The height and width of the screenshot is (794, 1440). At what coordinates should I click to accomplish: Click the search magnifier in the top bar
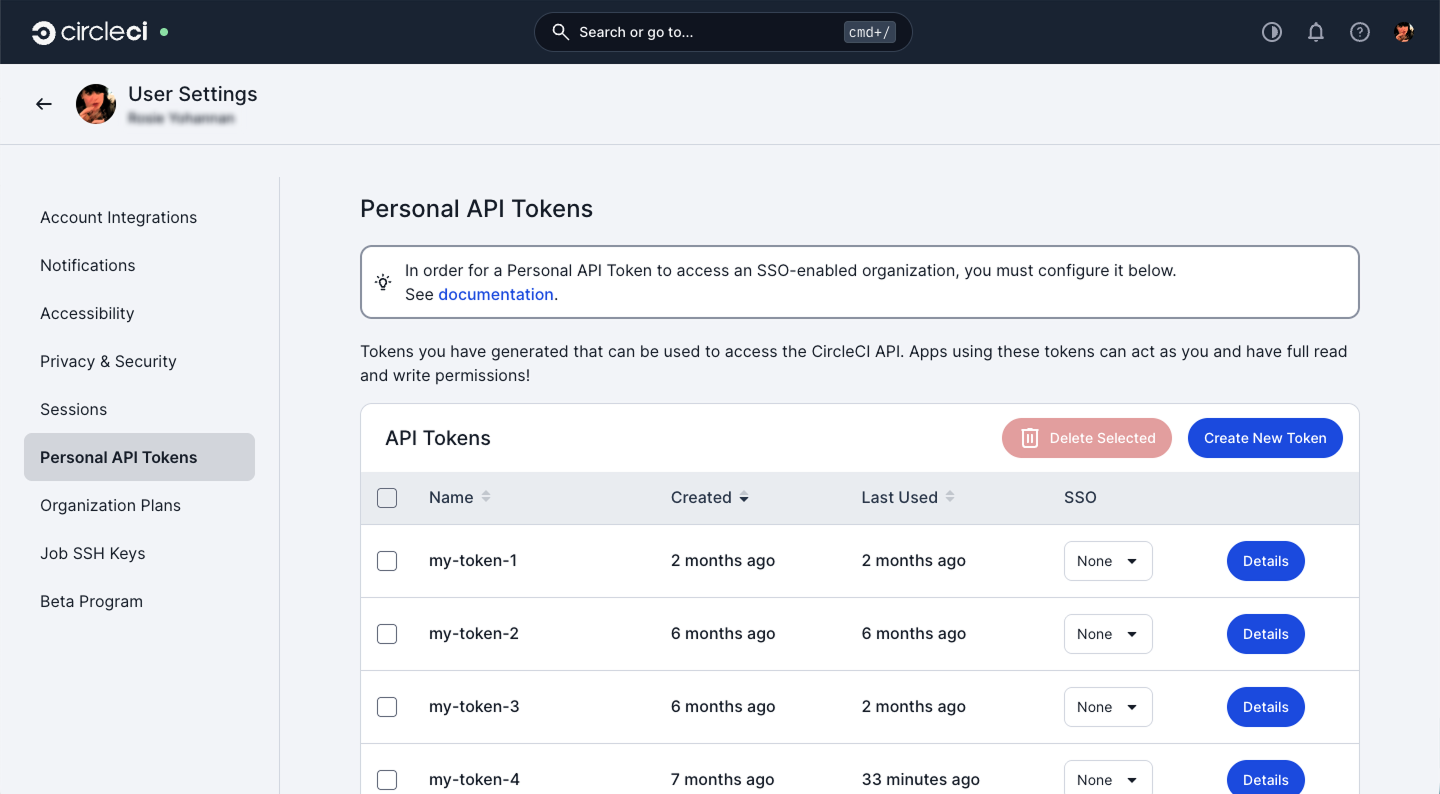pos(560,31)
